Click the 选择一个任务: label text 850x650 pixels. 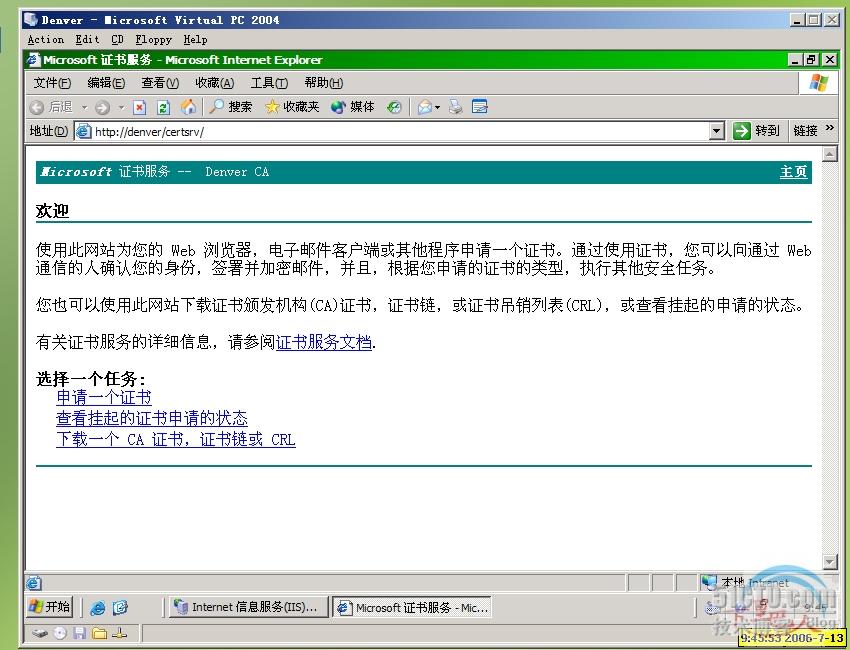(91, 378)
